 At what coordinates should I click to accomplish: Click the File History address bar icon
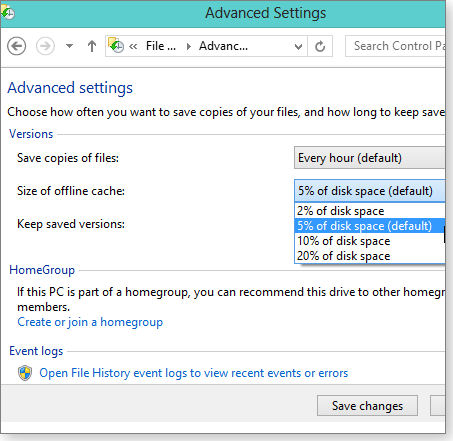tap(116, 45)
